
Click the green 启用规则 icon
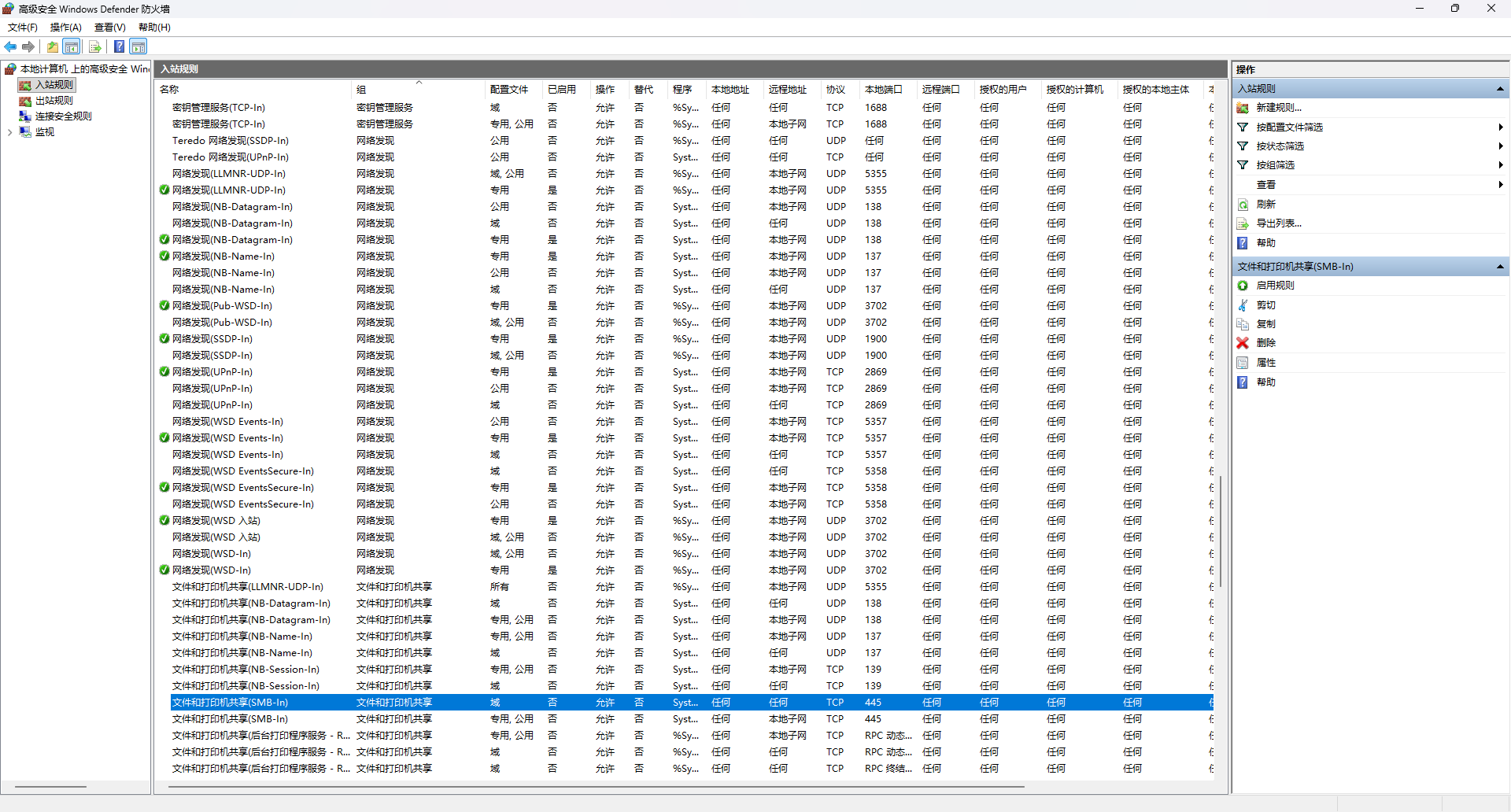click(x=1243, y=286)
